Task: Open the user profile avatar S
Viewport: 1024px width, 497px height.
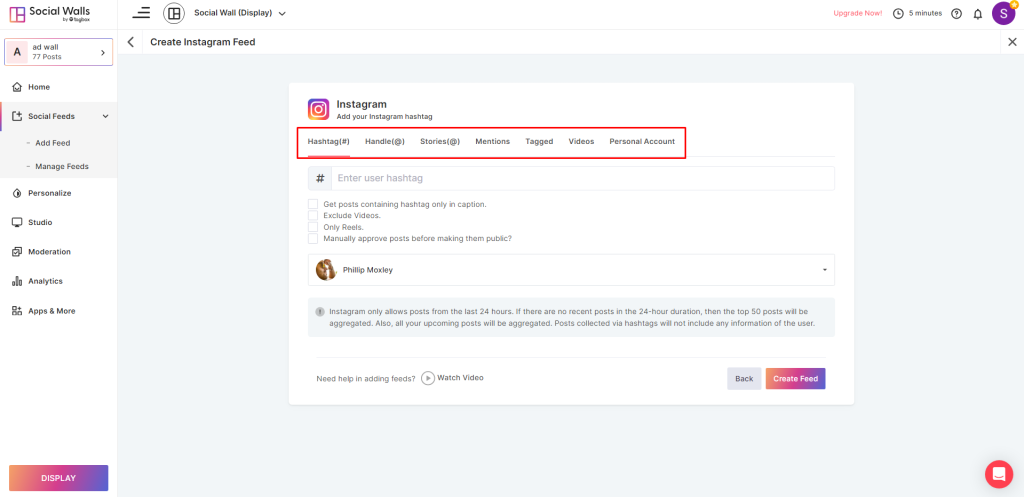Action: 1004,13
